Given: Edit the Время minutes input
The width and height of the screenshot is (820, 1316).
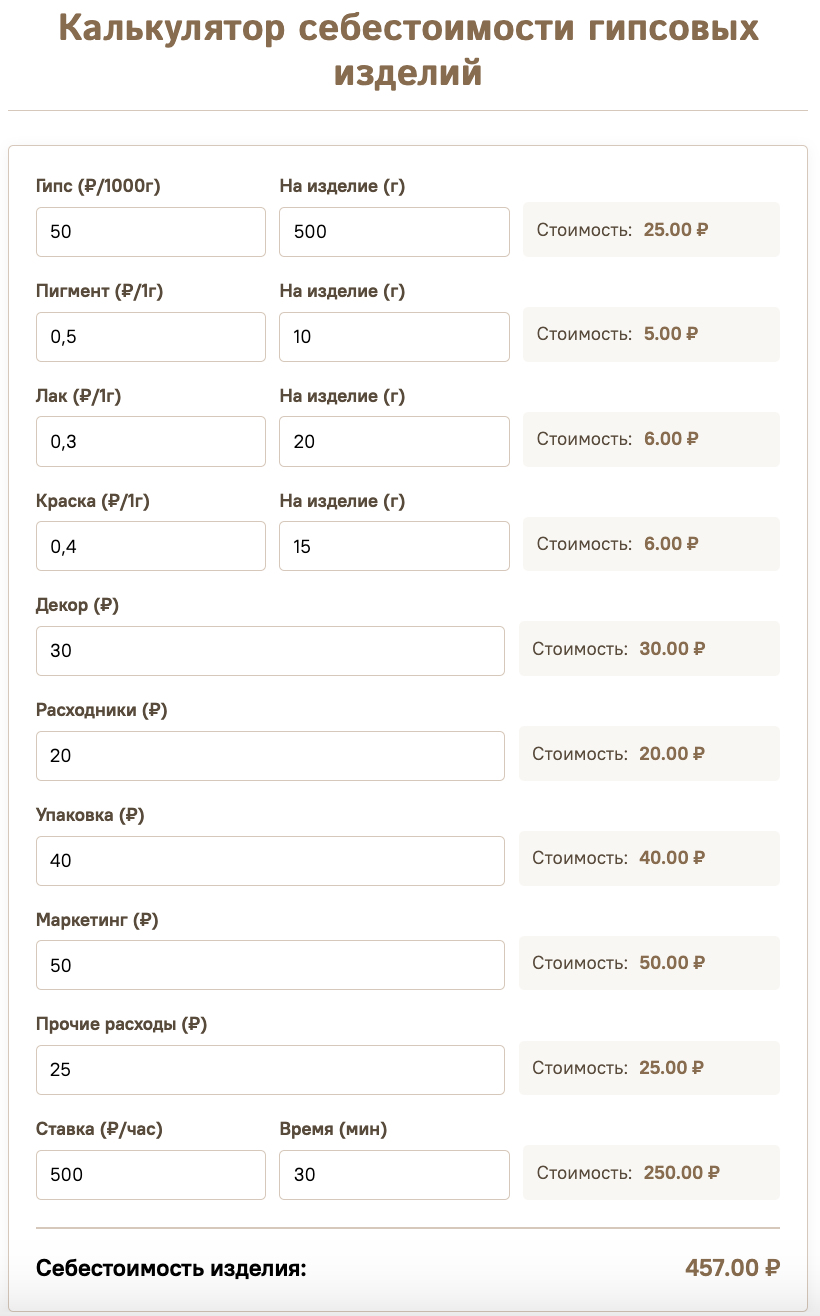Looking at the screenshot, I should (x=394, y=1175).
